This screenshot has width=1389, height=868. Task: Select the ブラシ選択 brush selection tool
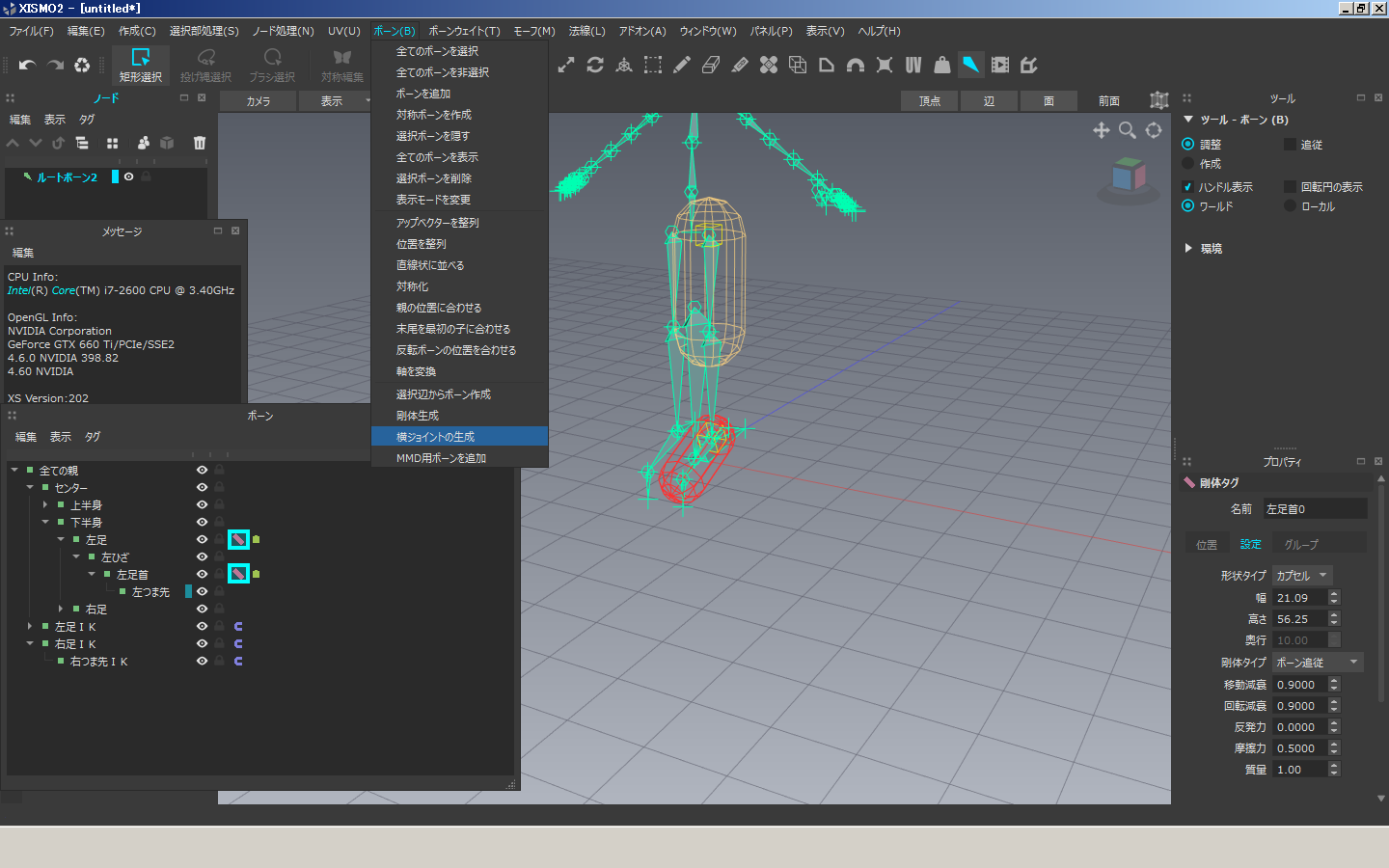[272, 66]
